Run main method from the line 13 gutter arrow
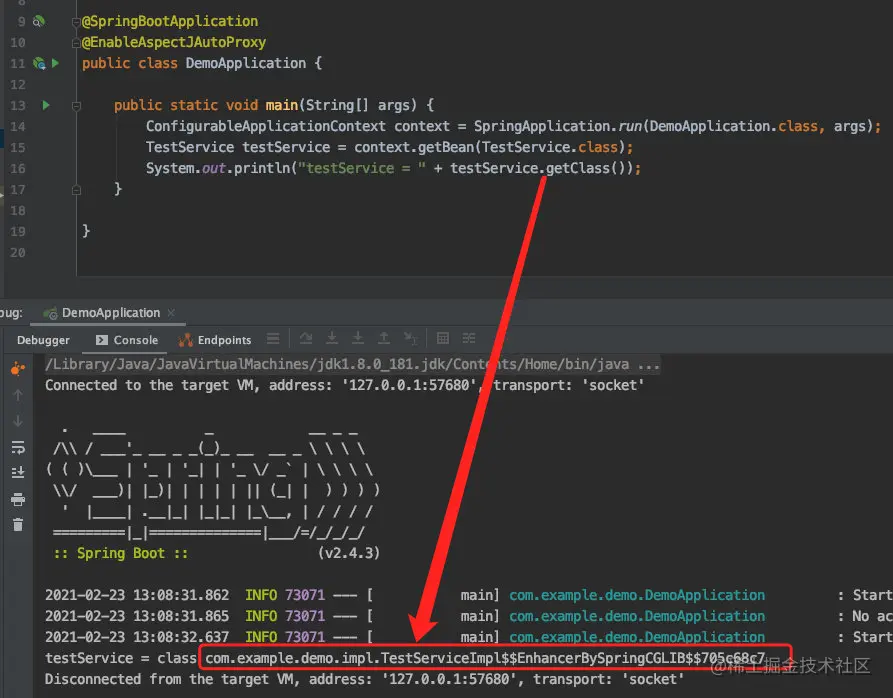 click(x=46, y=105)
